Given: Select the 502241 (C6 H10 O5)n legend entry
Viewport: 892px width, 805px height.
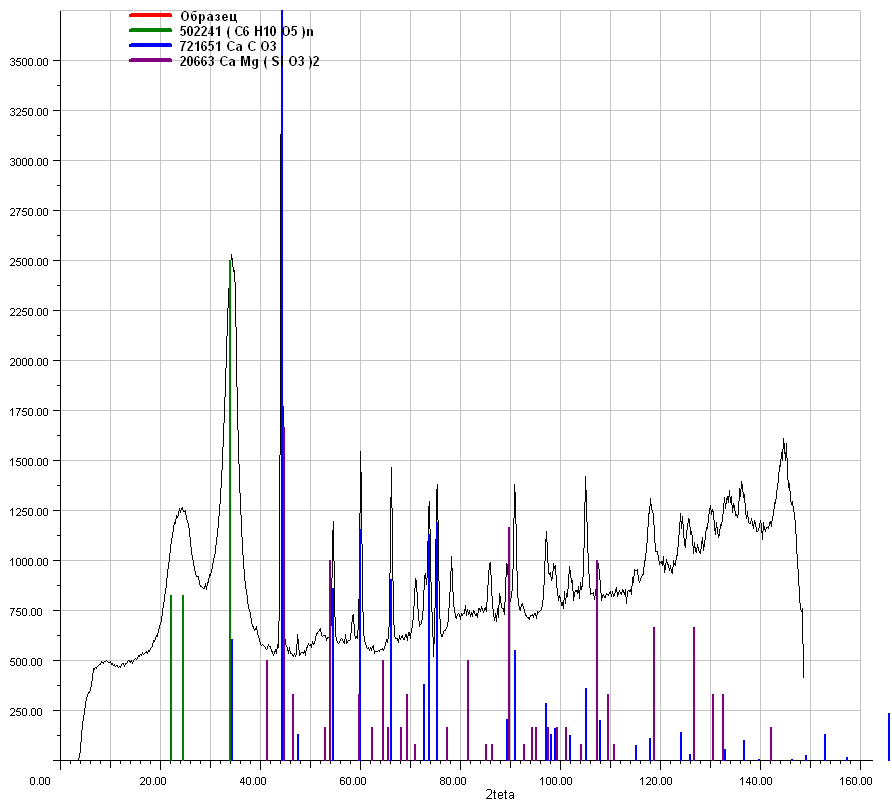Looking at the screenshot, I should (246, 31).
